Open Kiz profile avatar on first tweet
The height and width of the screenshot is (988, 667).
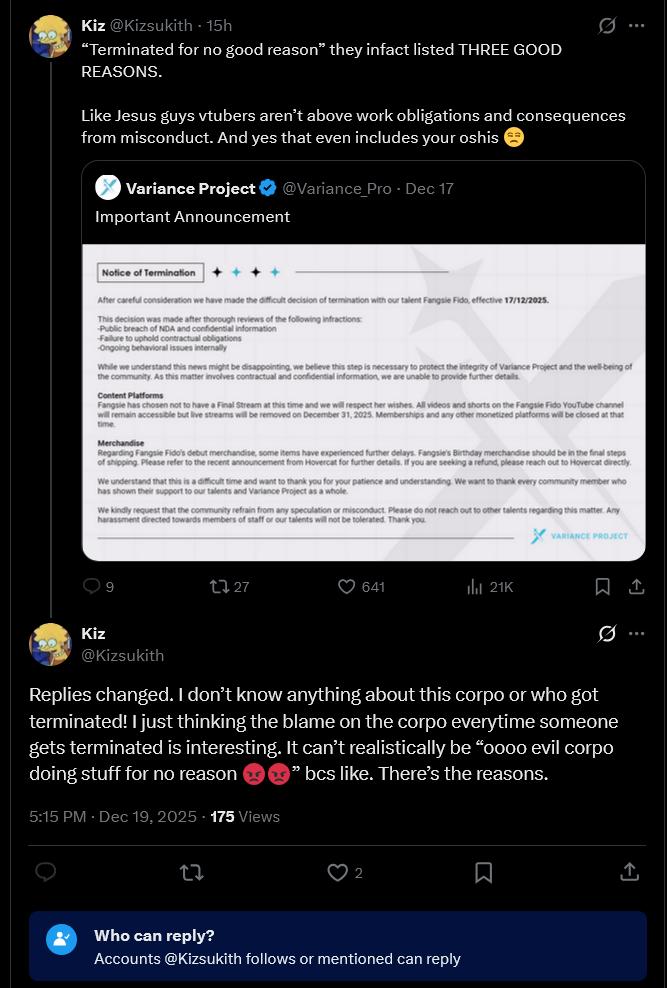pos(50,37)
